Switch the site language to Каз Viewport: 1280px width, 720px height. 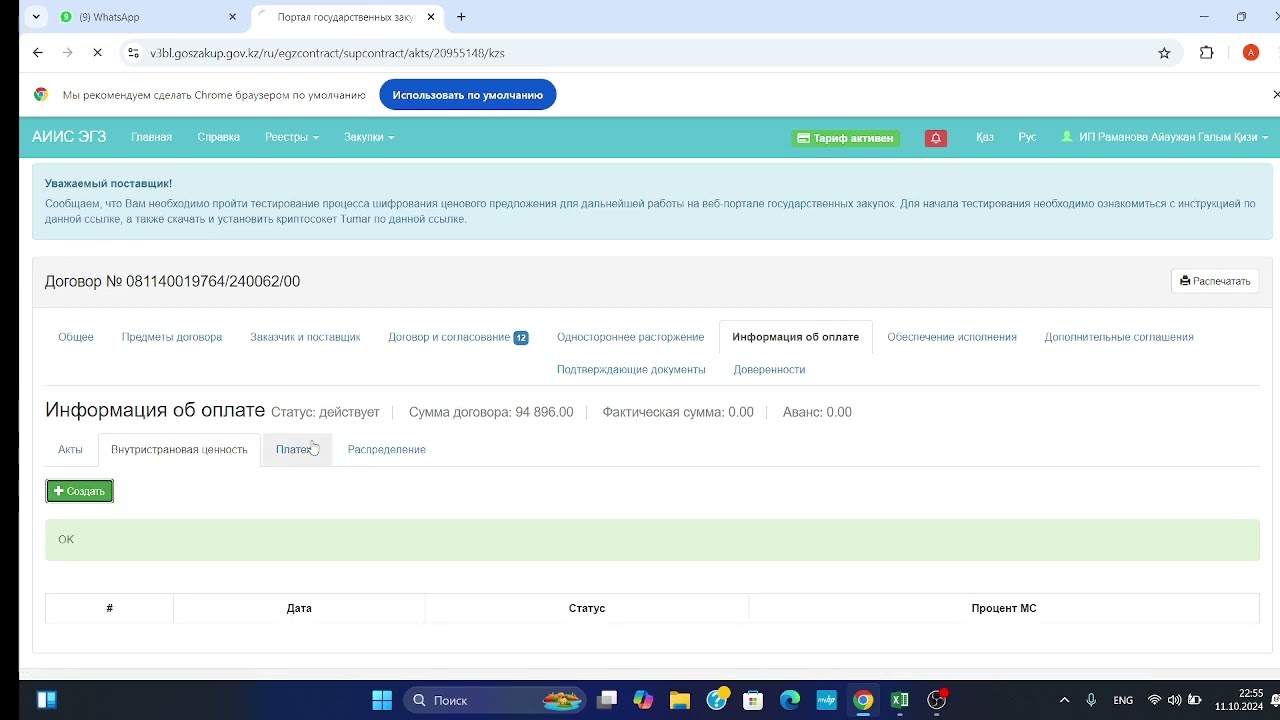coord(985,137)
